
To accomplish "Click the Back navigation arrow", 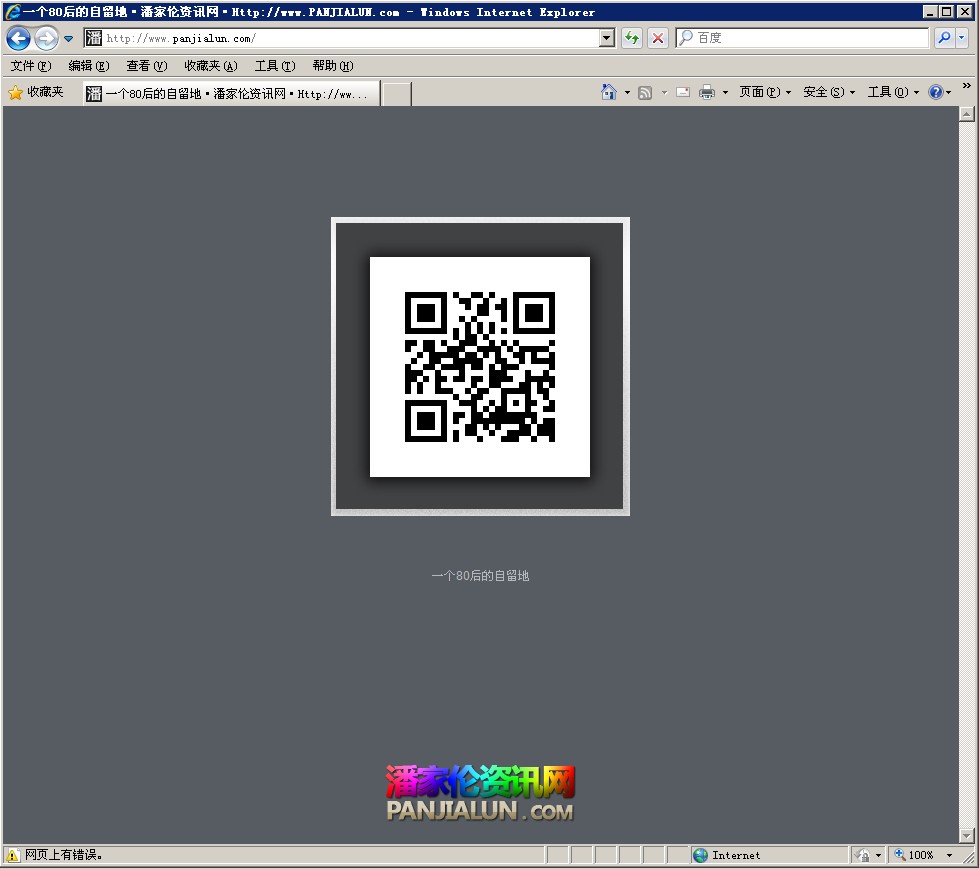I will pyautogui.click(x=18, y=37).
